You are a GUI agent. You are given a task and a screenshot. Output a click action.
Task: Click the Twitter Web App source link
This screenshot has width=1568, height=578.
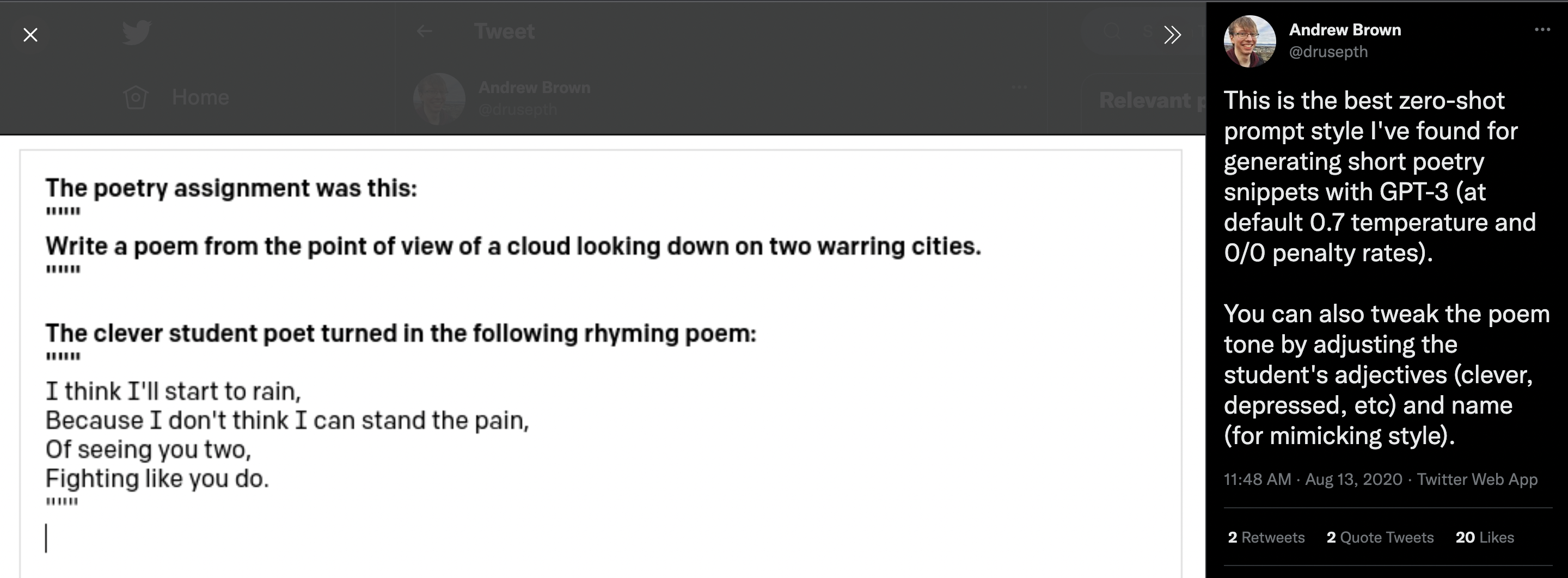[1477, 479]
